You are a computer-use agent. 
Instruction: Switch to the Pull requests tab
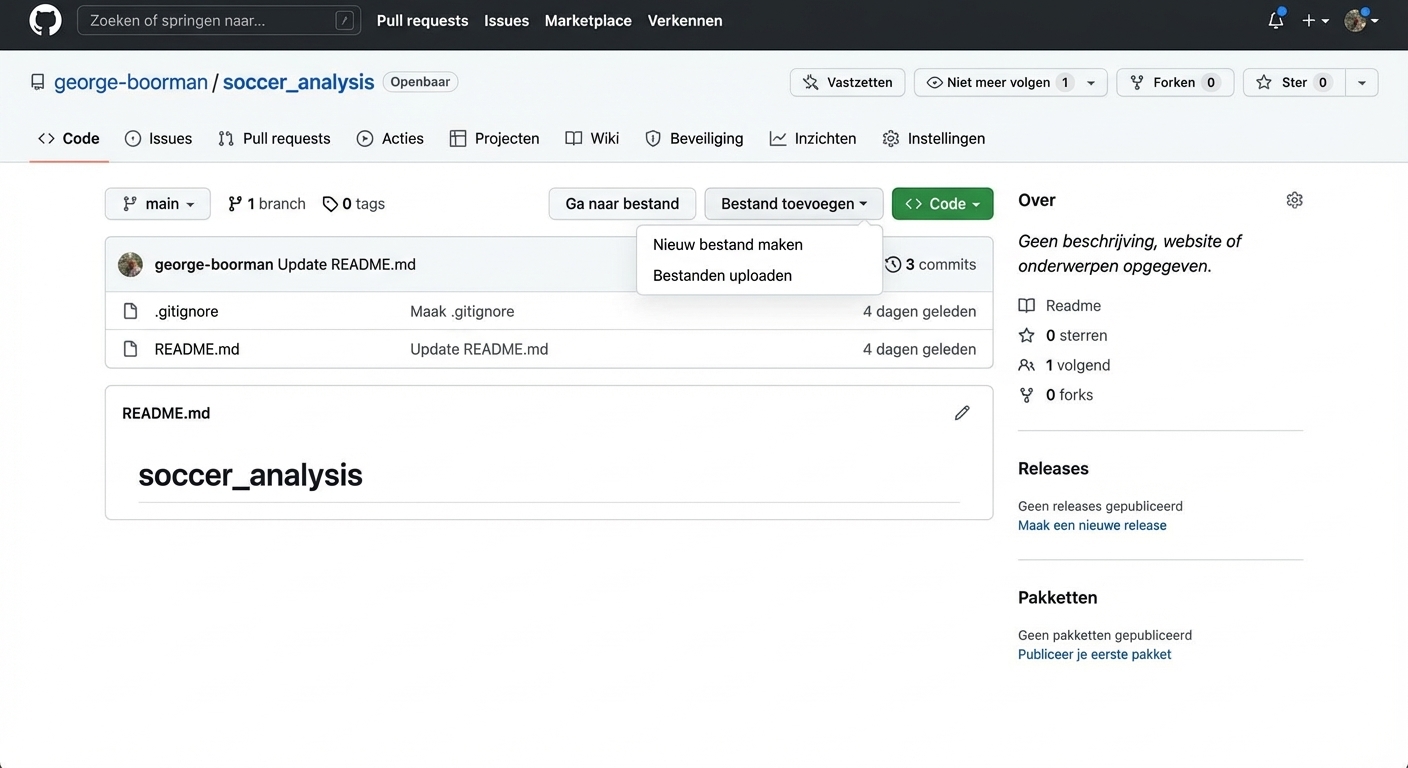[x=287, y=138]
